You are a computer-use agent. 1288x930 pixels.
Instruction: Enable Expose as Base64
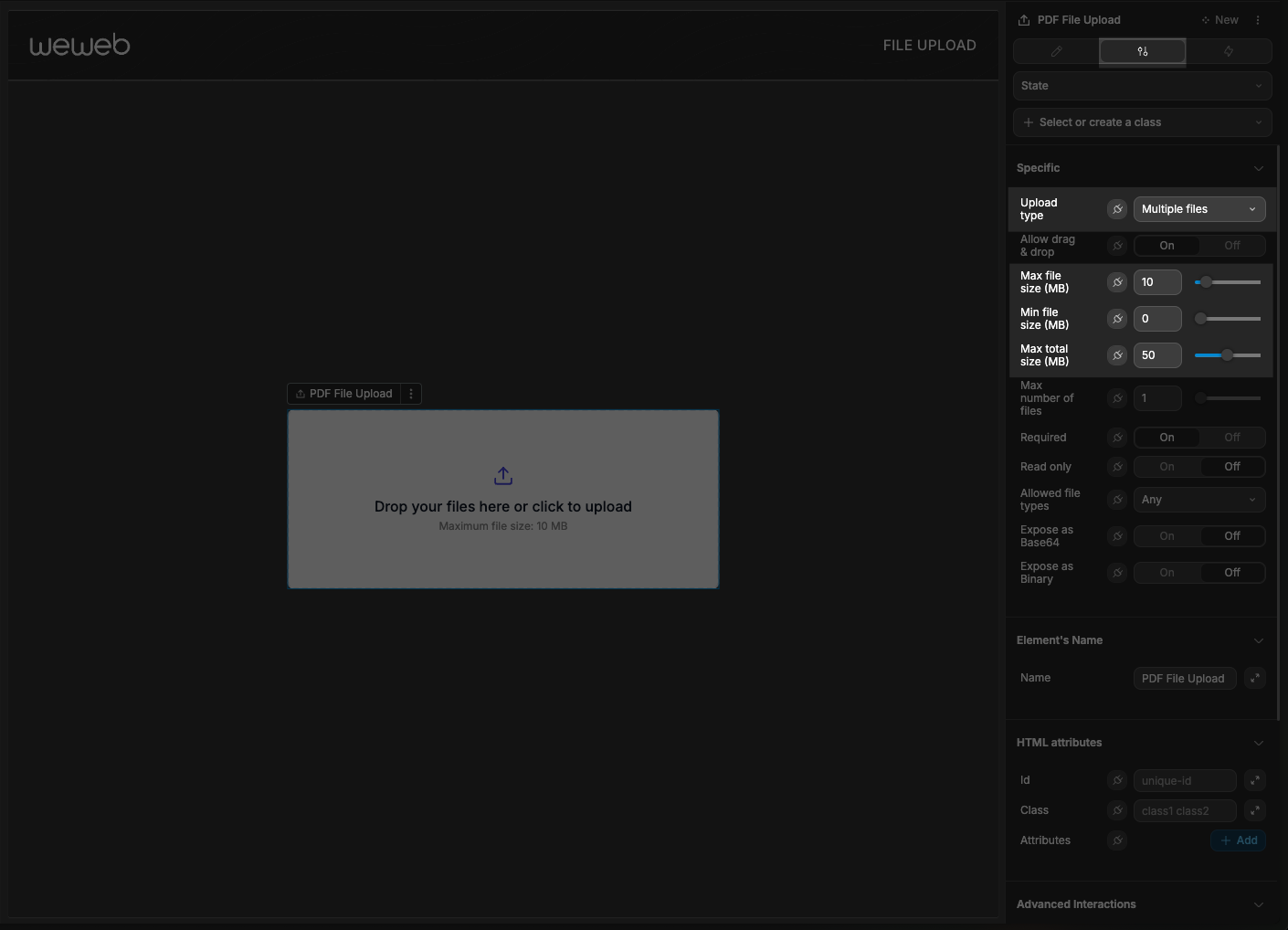[1167, 536]
